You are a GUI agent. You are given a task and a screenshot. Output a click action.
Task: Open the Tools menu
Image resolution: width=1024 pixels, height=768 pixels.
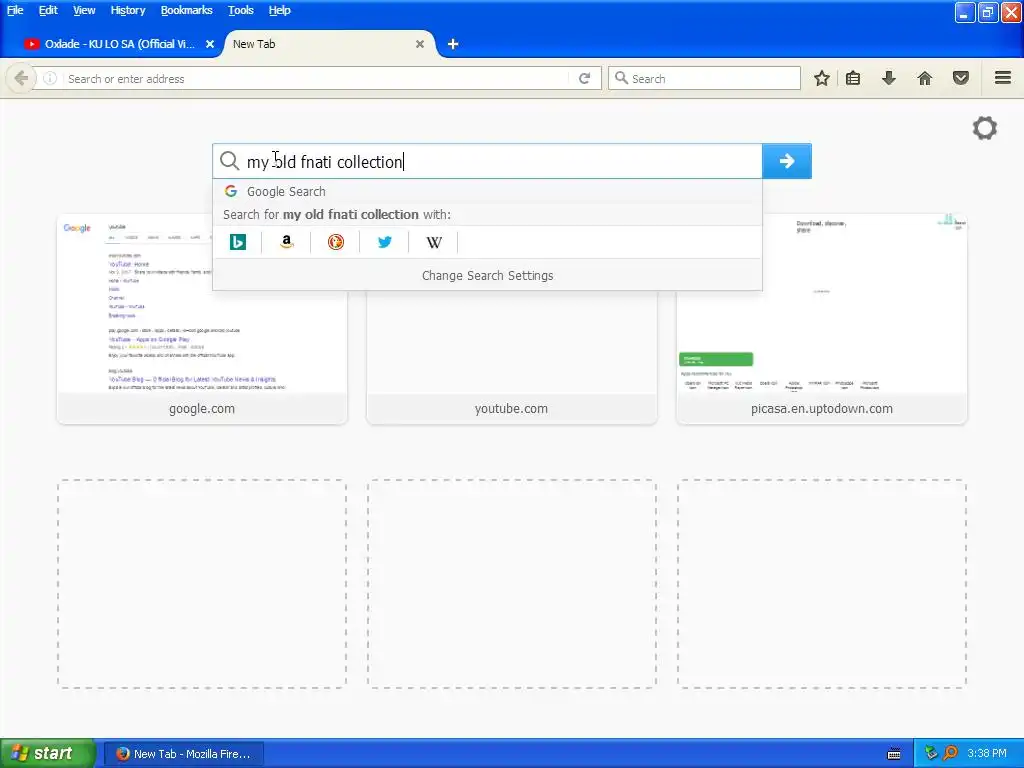[240, 10]
